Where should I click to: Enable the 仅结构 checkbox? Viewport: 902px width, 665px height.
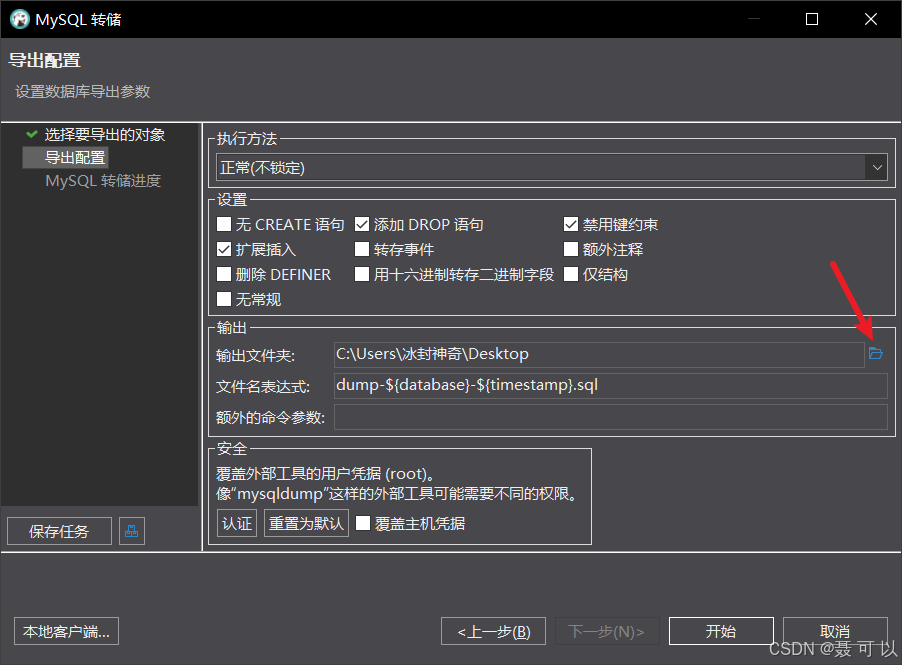(x=571, y=274)
